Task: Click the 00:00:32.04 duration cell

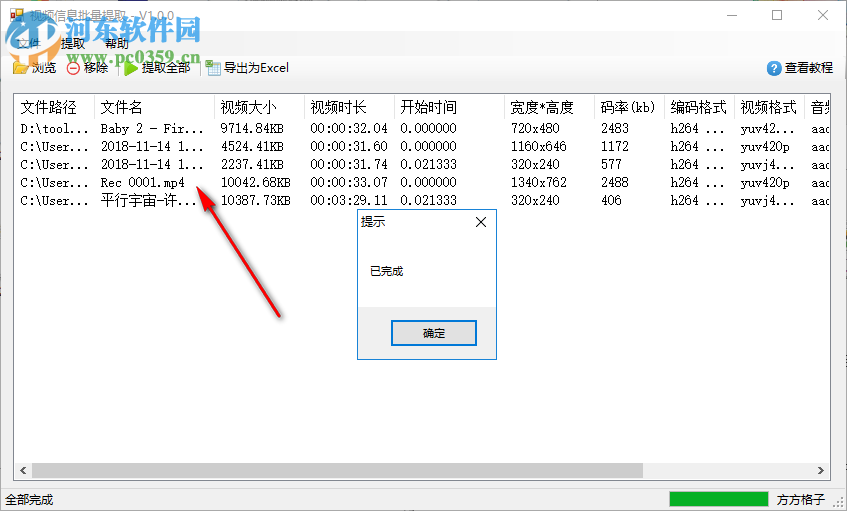Action: 349,129
